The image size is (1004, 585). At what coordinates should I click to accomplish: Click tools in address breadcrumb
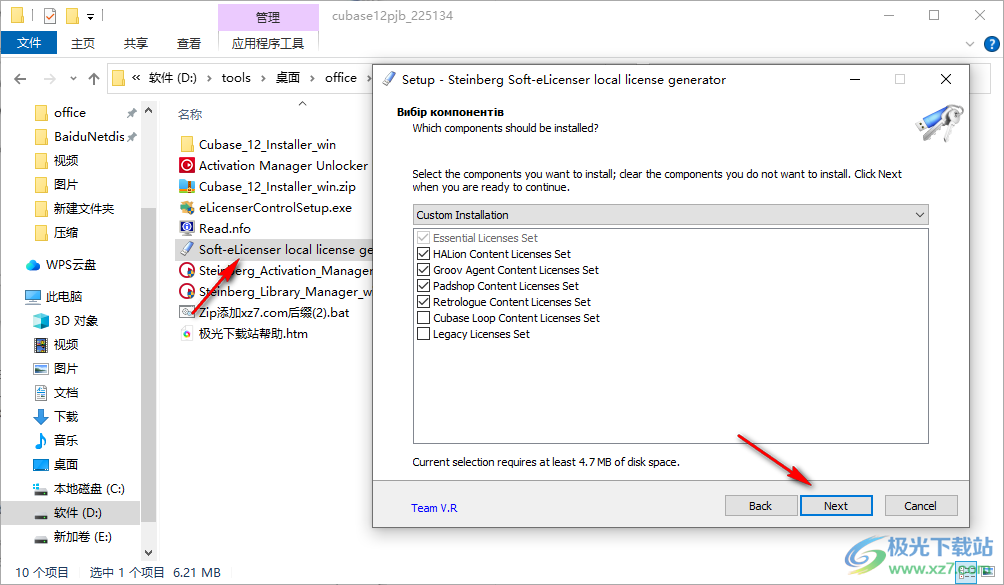pos(236,78)
